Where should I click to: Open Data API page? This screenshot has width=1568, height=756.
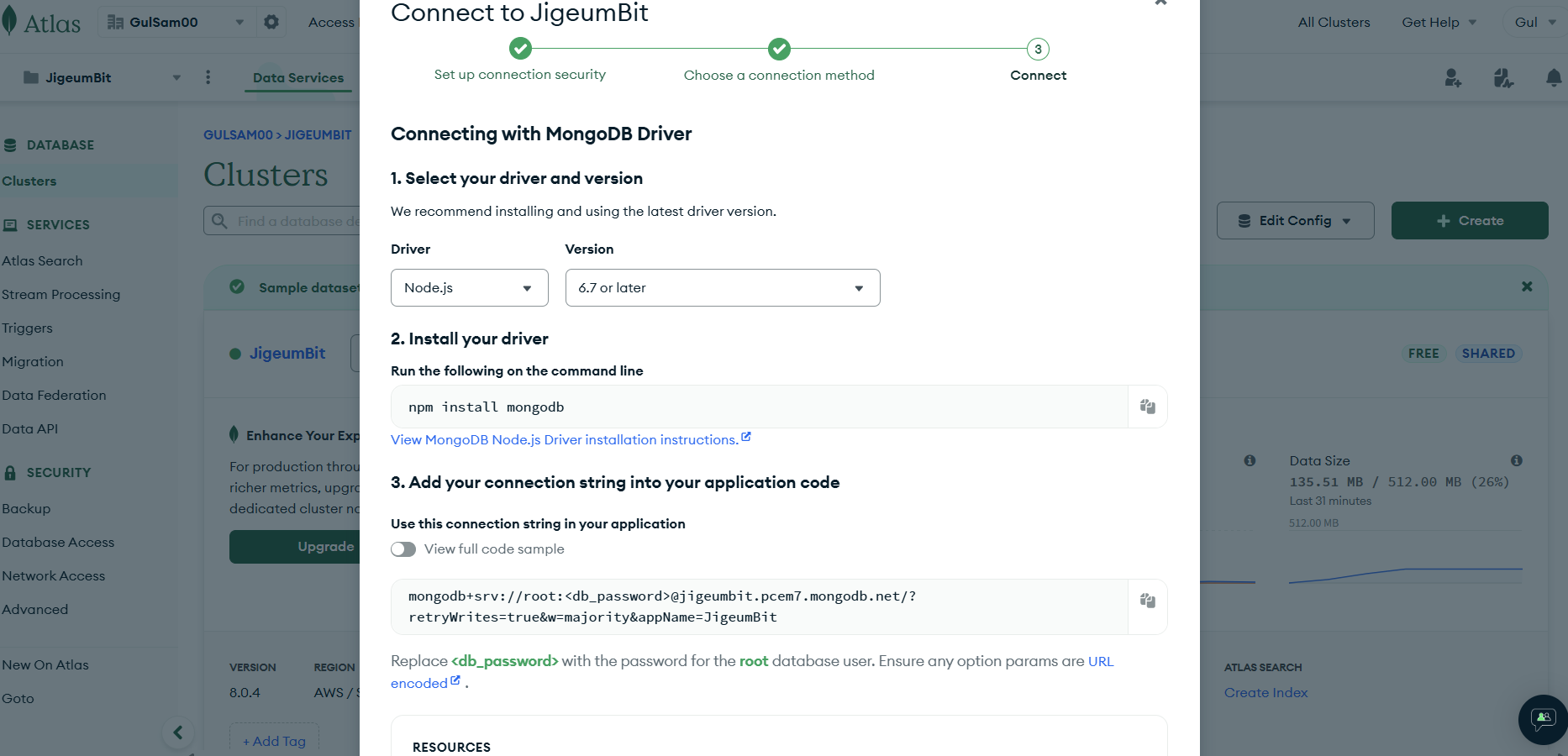(30, 428)
